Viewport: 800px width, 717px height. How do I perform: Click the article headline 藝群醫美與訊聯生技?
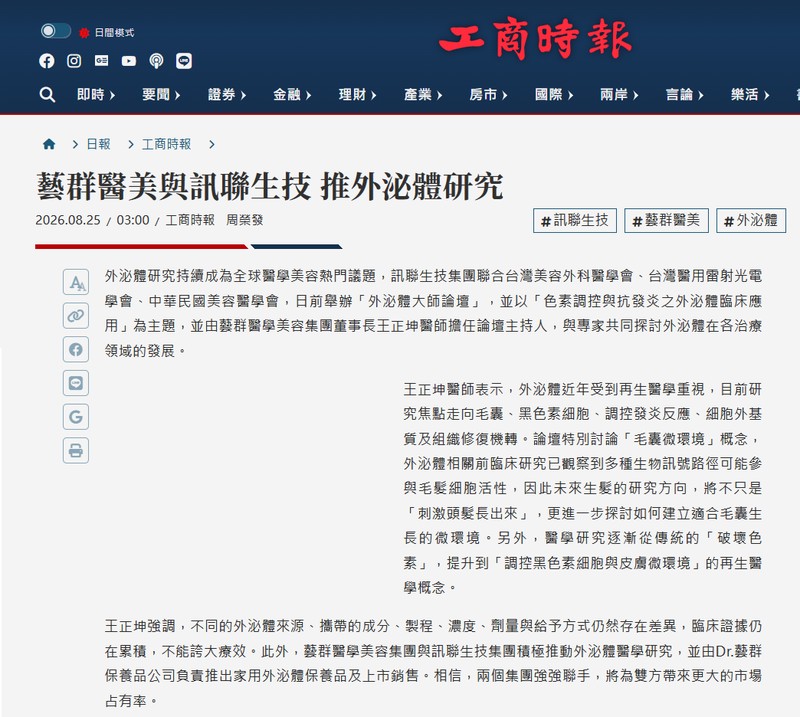(173, 186)
